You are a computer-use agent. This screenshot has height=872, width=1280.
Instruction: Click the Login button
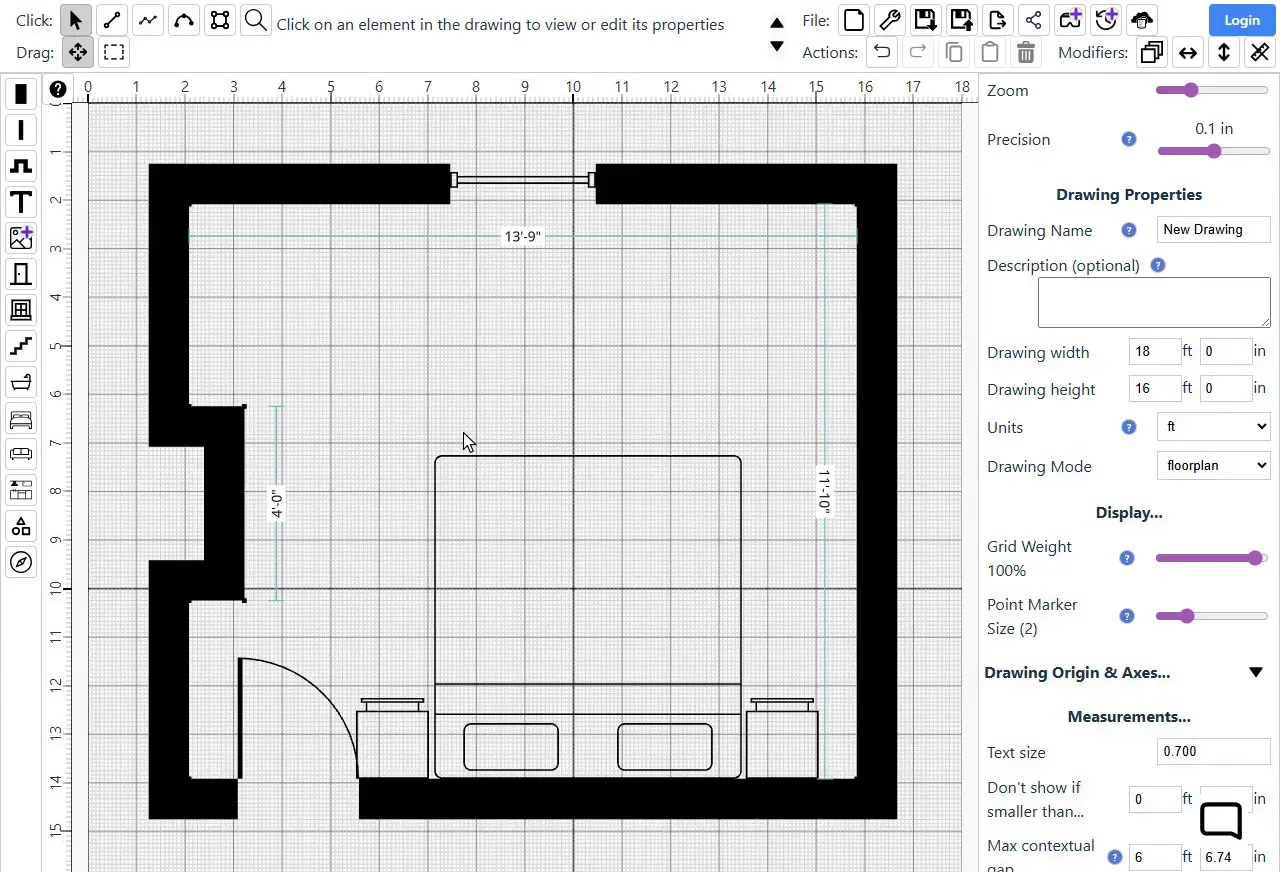coord(1242,20)
